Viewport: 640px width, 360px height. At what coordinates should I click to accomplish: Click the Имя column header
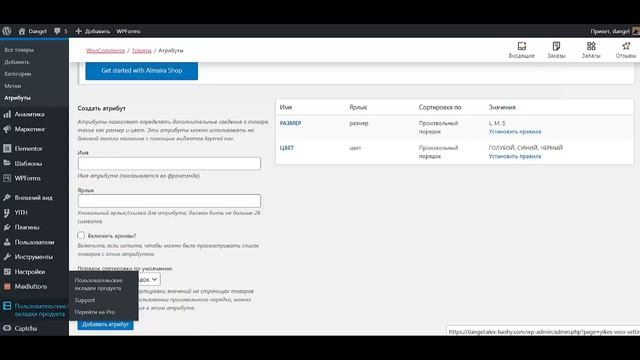click(x=286, y=107)
